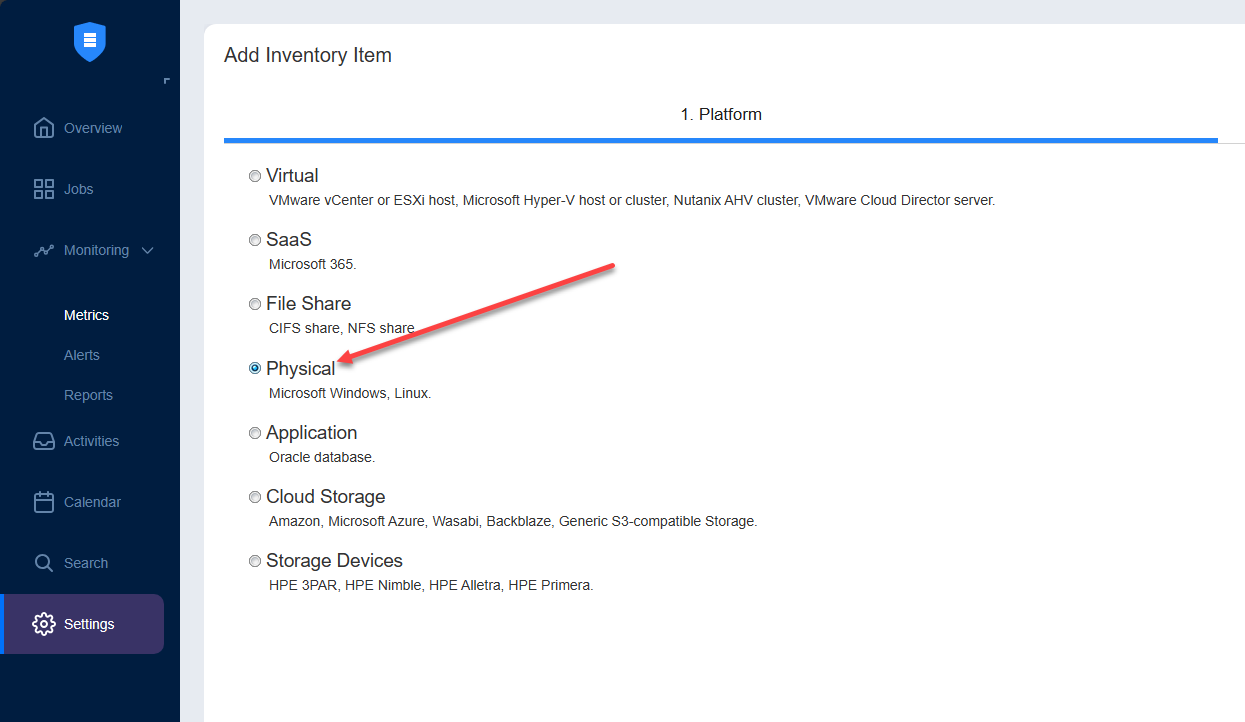Open Overview via the house icon

[x=43, y=128]
